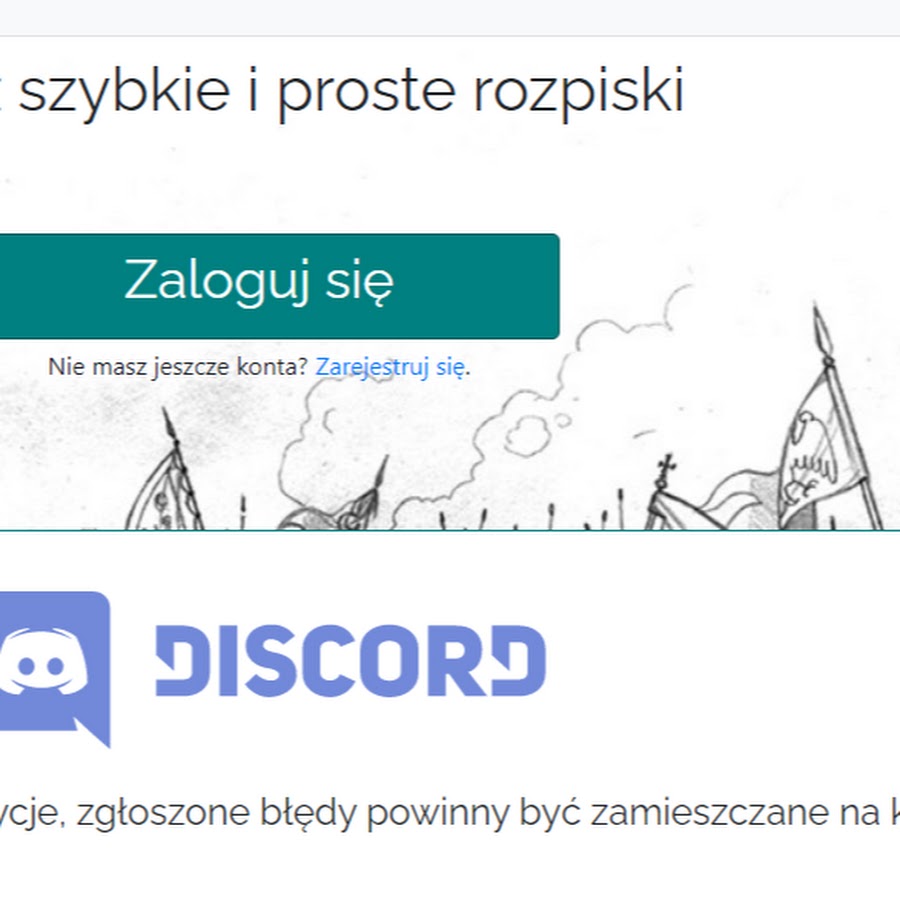Click the DISCORD wordmark logo
The width and height of the screenshot is (900, 900).
(351, 661)
